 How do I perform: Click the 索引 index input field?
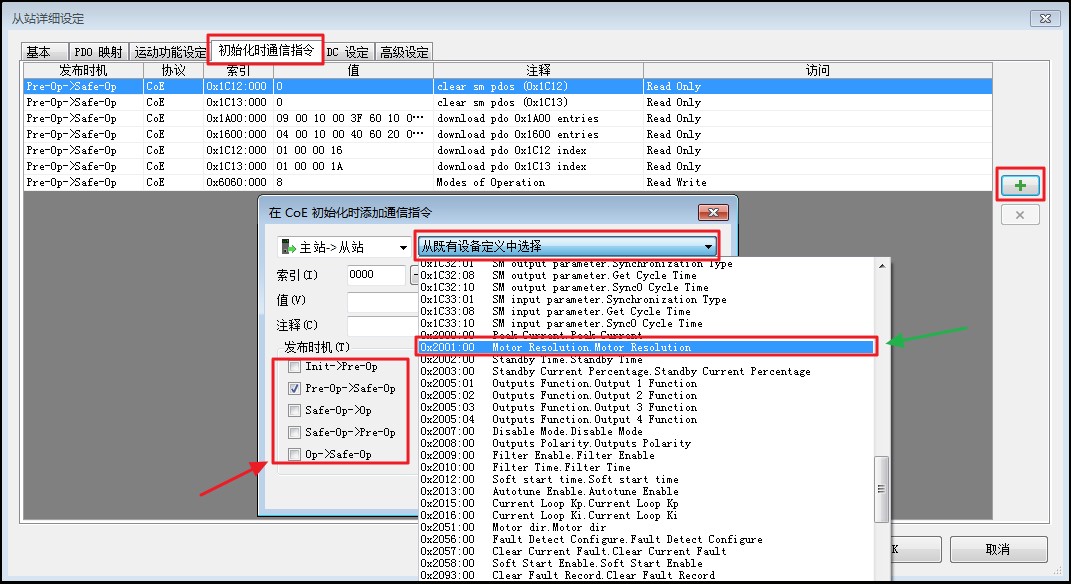tap(376, 275)
